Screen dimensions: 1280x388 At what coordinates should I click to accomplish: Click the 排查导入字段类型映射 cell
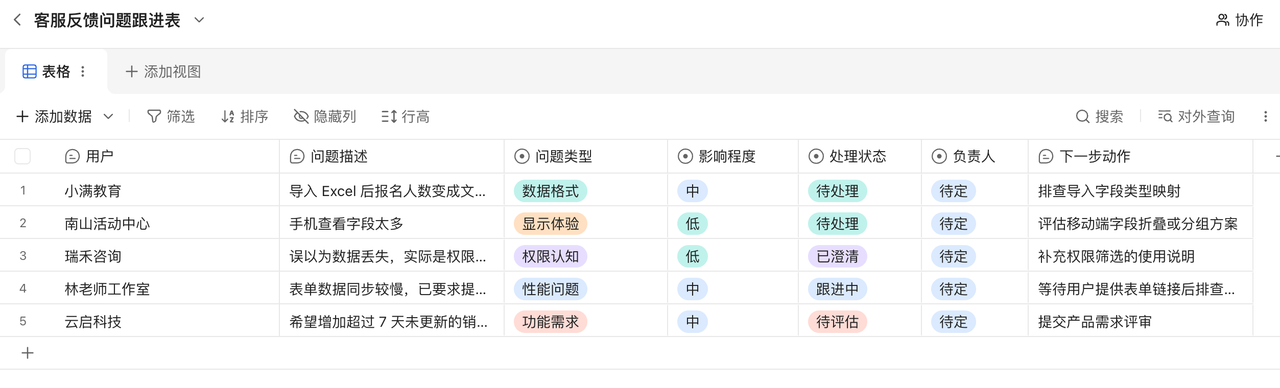1141,190
